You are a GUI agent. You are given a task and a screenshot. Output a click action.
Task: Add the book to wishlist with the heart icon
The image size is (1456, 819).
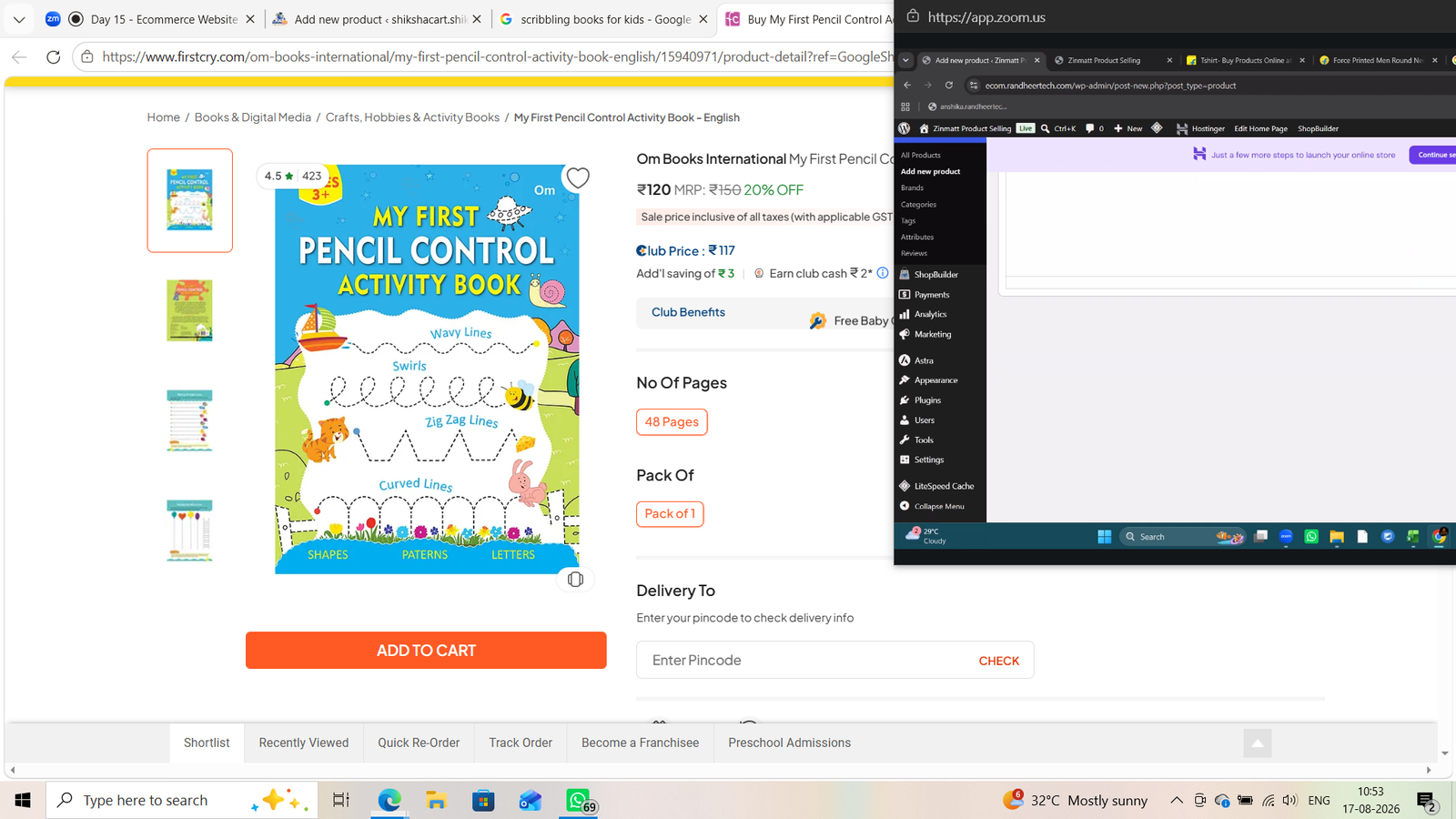[x=578, y=177]
